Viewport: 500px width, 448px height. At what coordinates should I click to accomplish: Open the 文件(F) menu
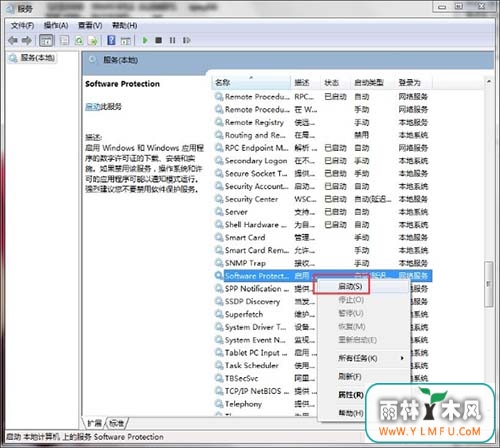point(22,25)
